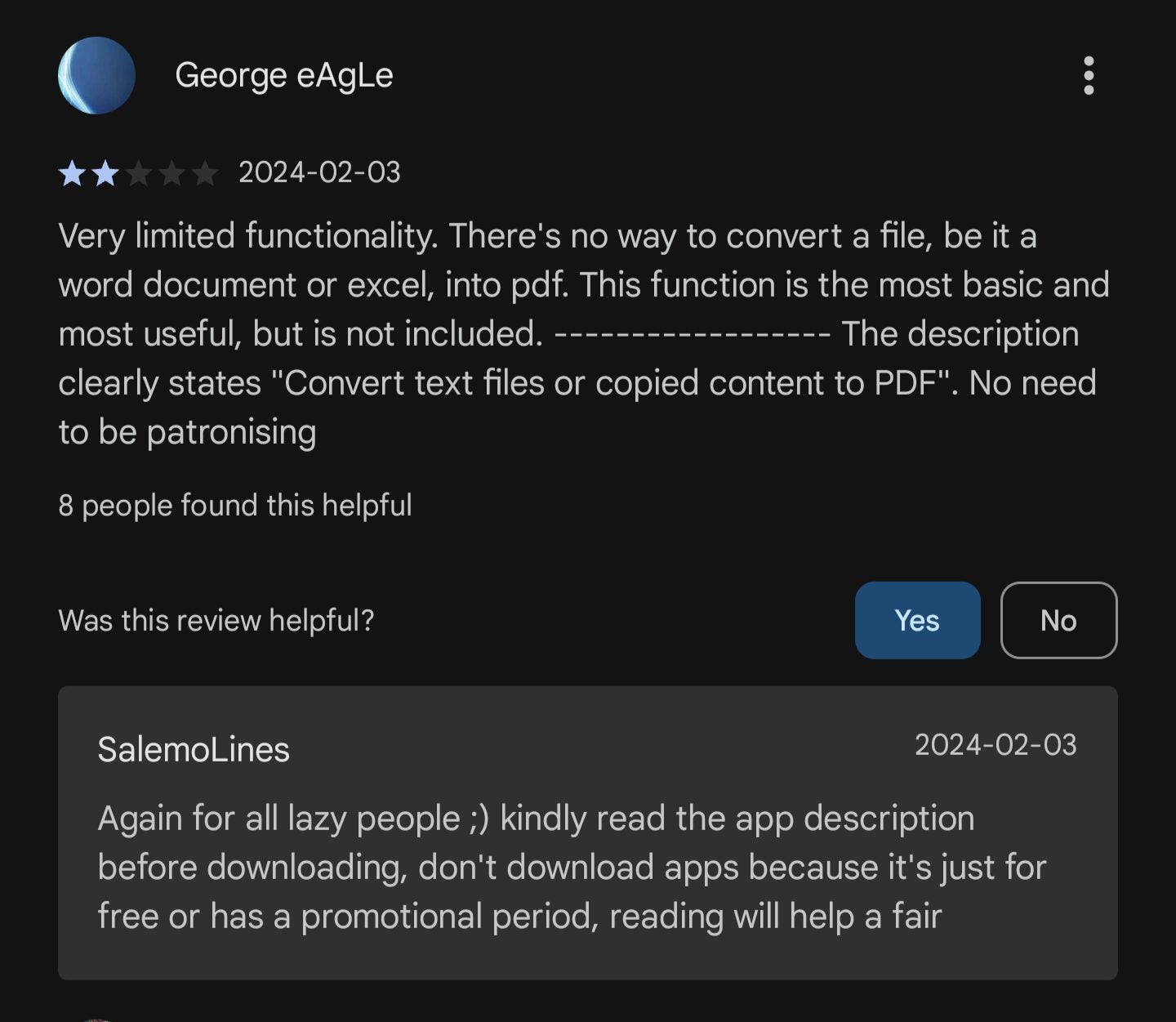The height and width of the screenshot is (1022, 1176).
Task: Click '8 people found this helpful' text
Action: coord(235,505)
